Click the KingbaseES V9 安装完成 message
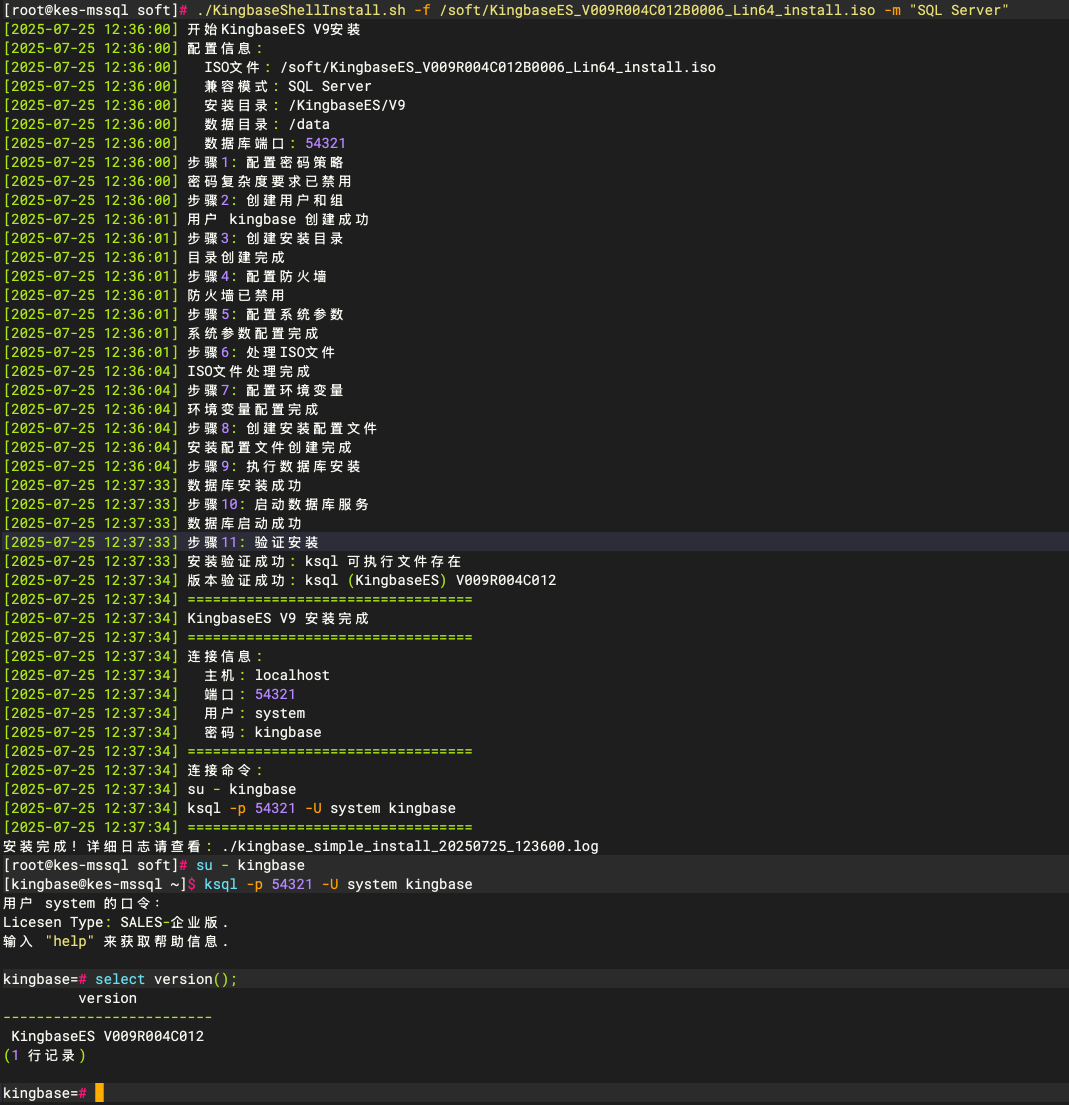The height and width of the screenshot is (1105, 1069). click(278, 618)
